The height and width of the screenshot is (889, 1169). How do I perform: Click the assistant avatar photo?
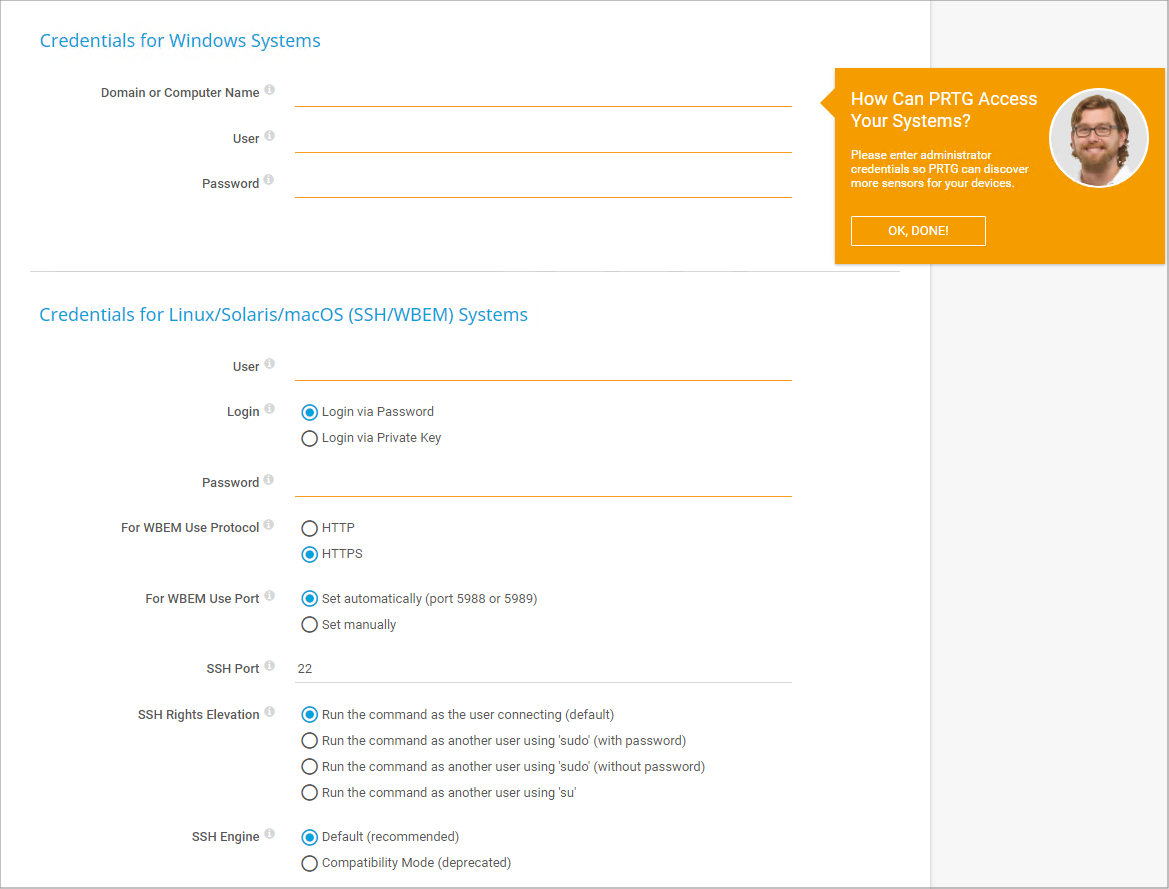coord(1098,138)
